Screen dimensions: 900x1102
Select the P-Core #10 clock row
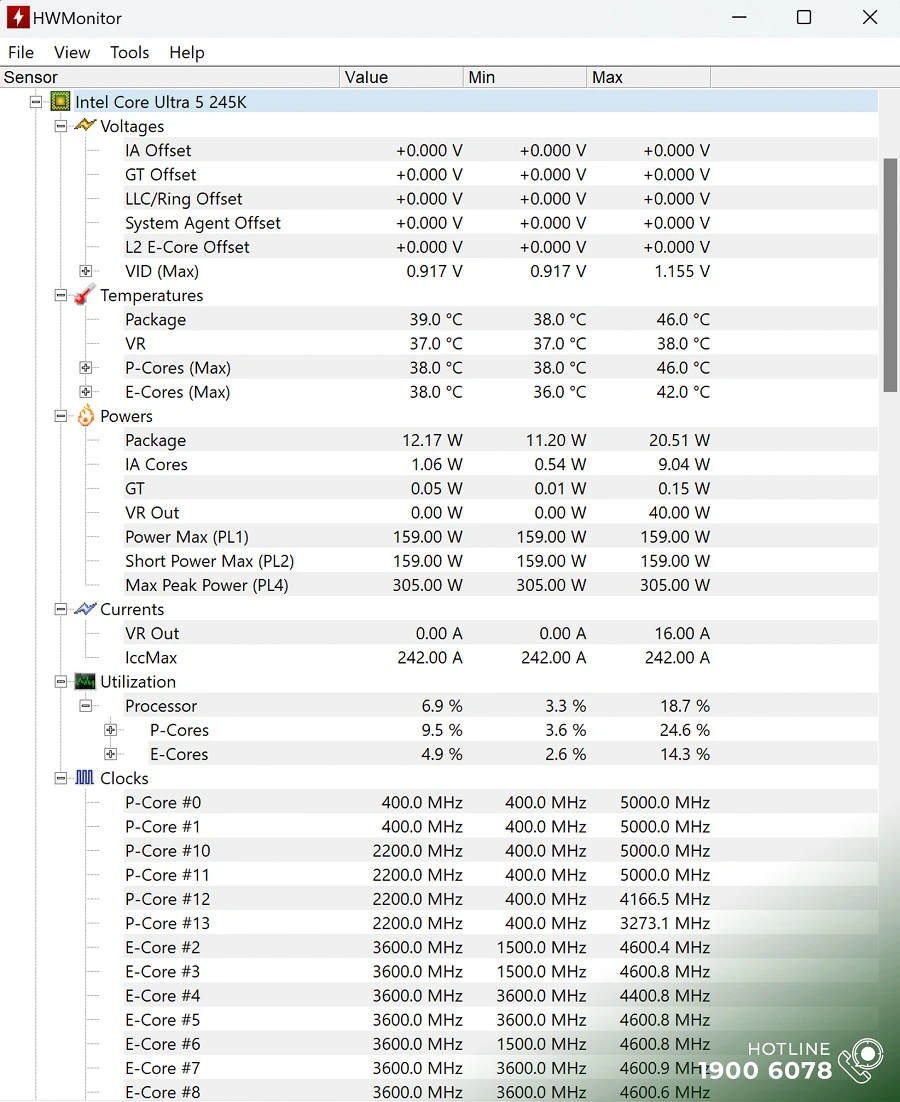500,850
